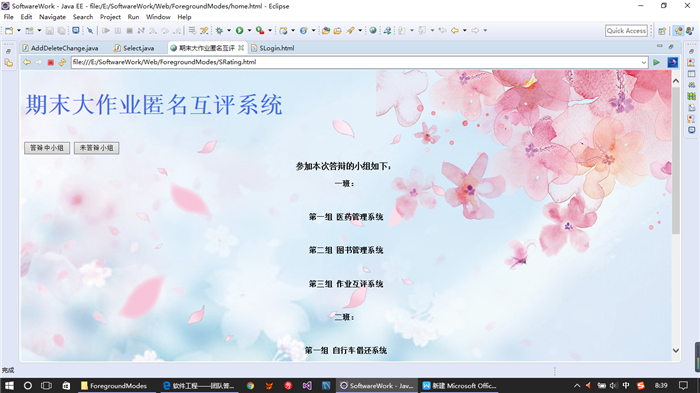
Task: Click the red browser Stop icon
Action: click(x=50, y=62)
